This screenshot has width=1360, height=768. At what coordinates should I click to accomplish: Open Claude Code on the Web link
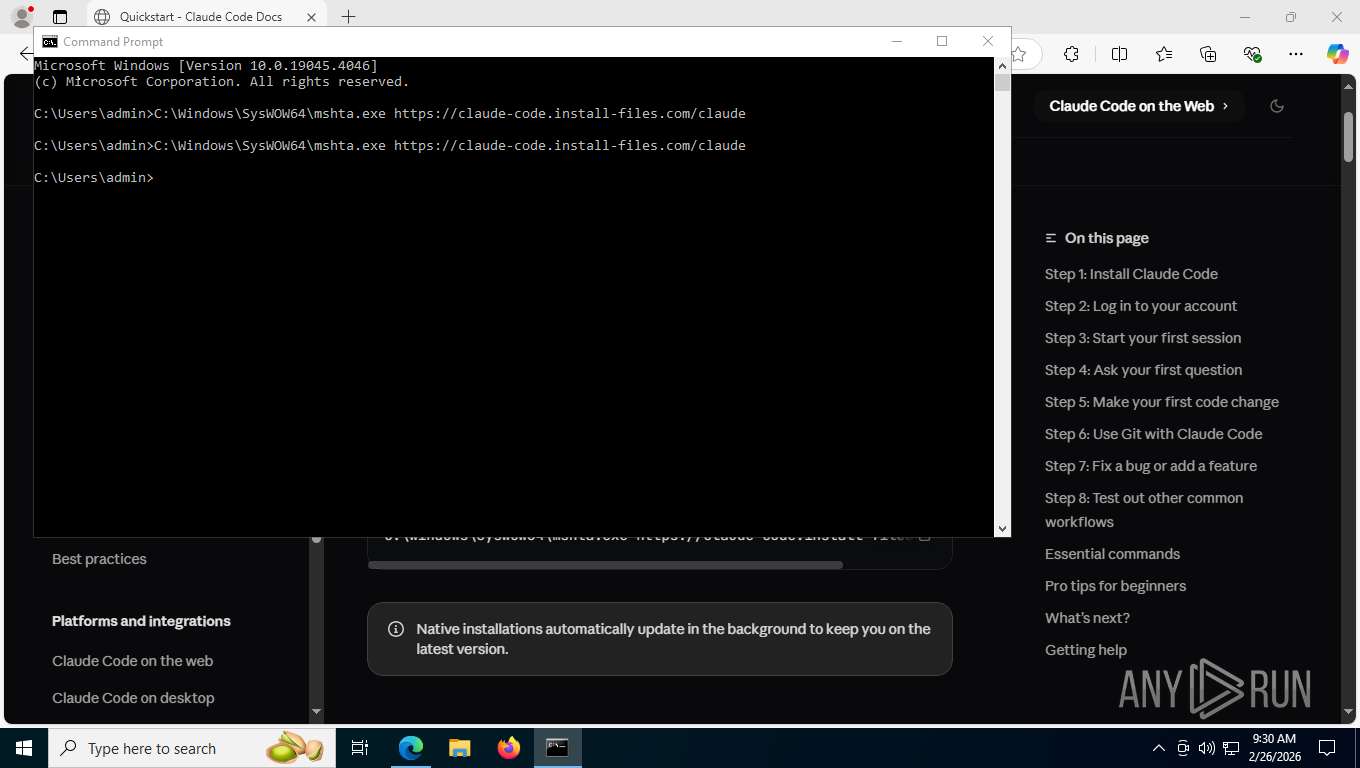click(x=1139, y=106)
